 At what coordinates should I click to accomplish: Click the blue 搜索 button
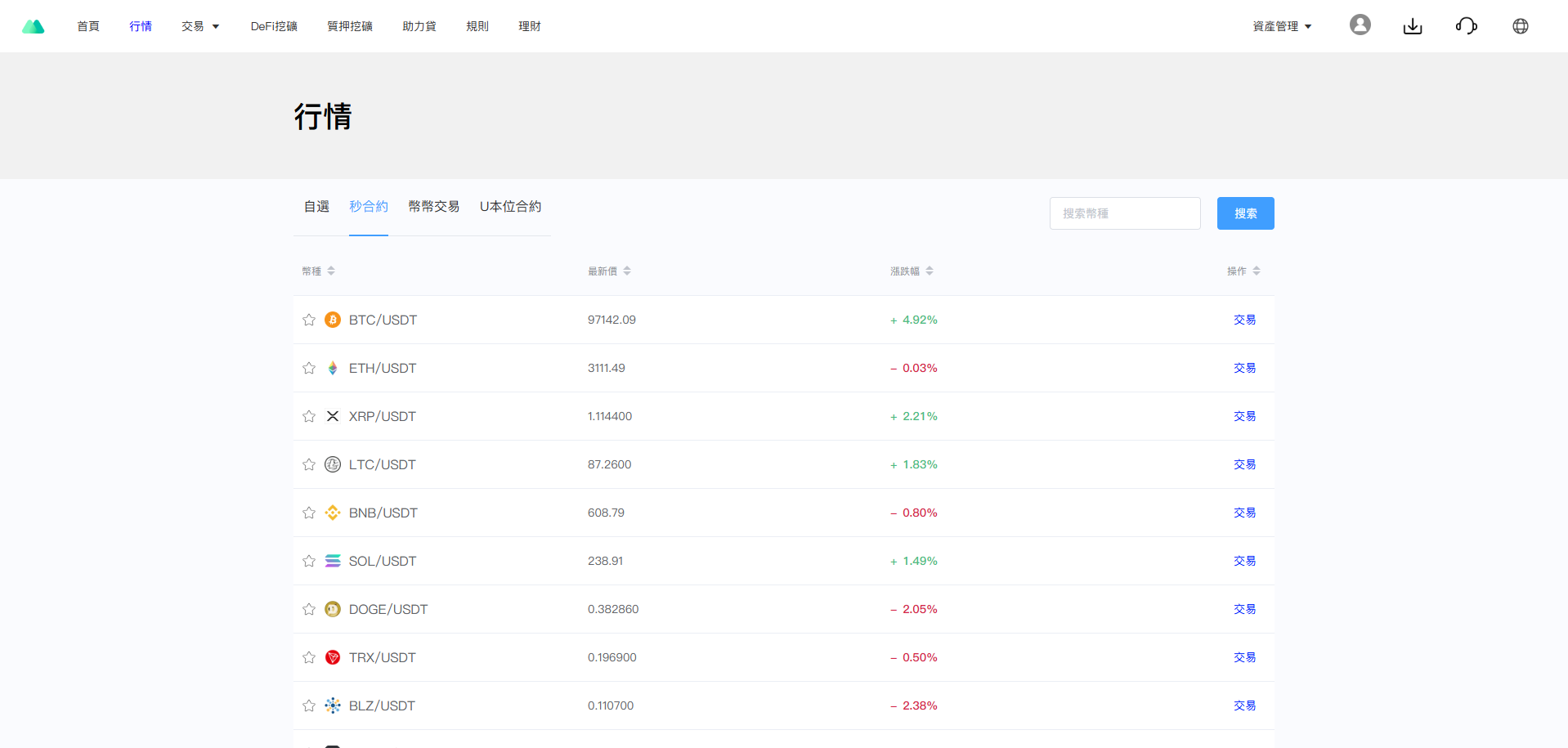click(1244, 213)
